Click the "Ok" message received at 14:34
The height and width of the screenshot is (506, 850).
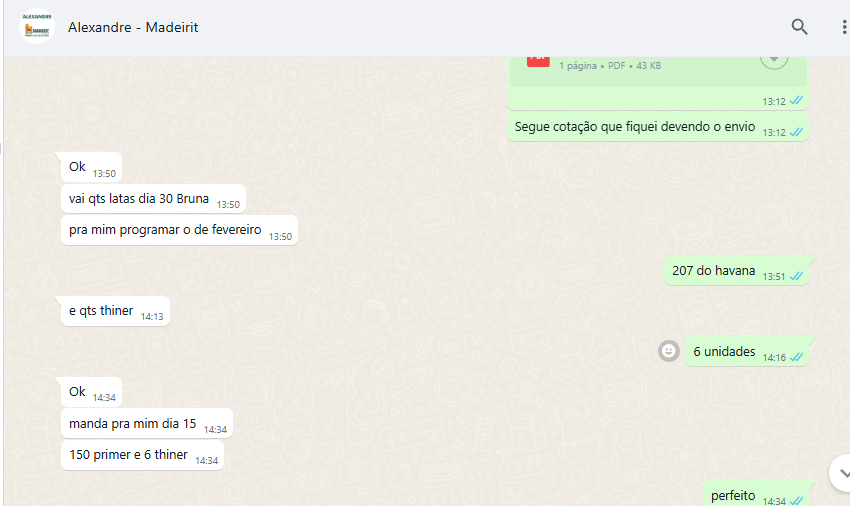point(91,392)
